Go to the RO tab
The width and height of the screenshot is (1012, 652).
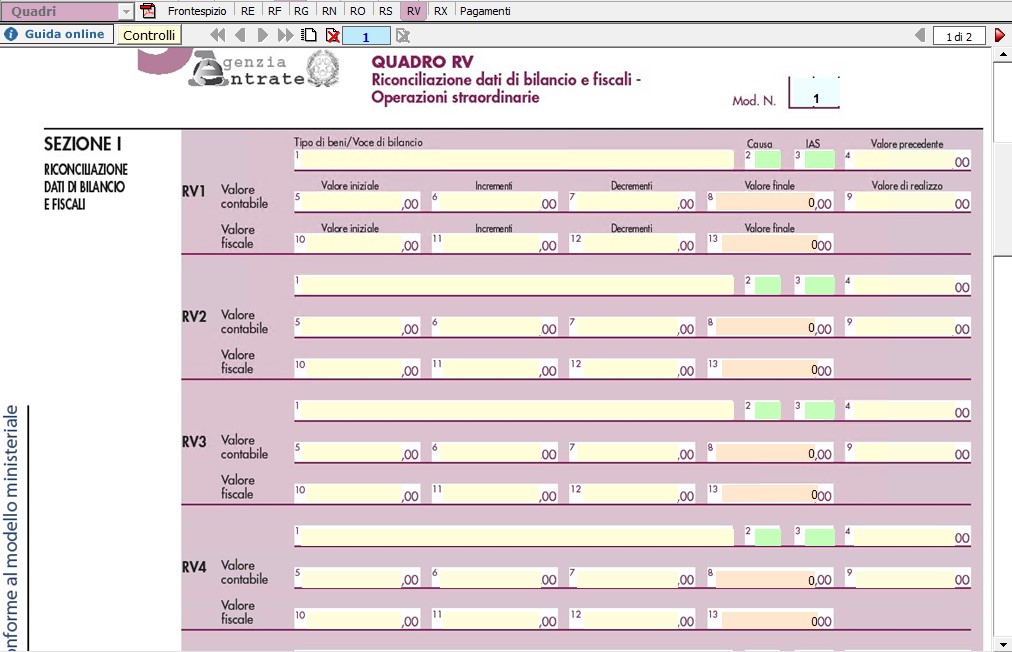[358, 11]
